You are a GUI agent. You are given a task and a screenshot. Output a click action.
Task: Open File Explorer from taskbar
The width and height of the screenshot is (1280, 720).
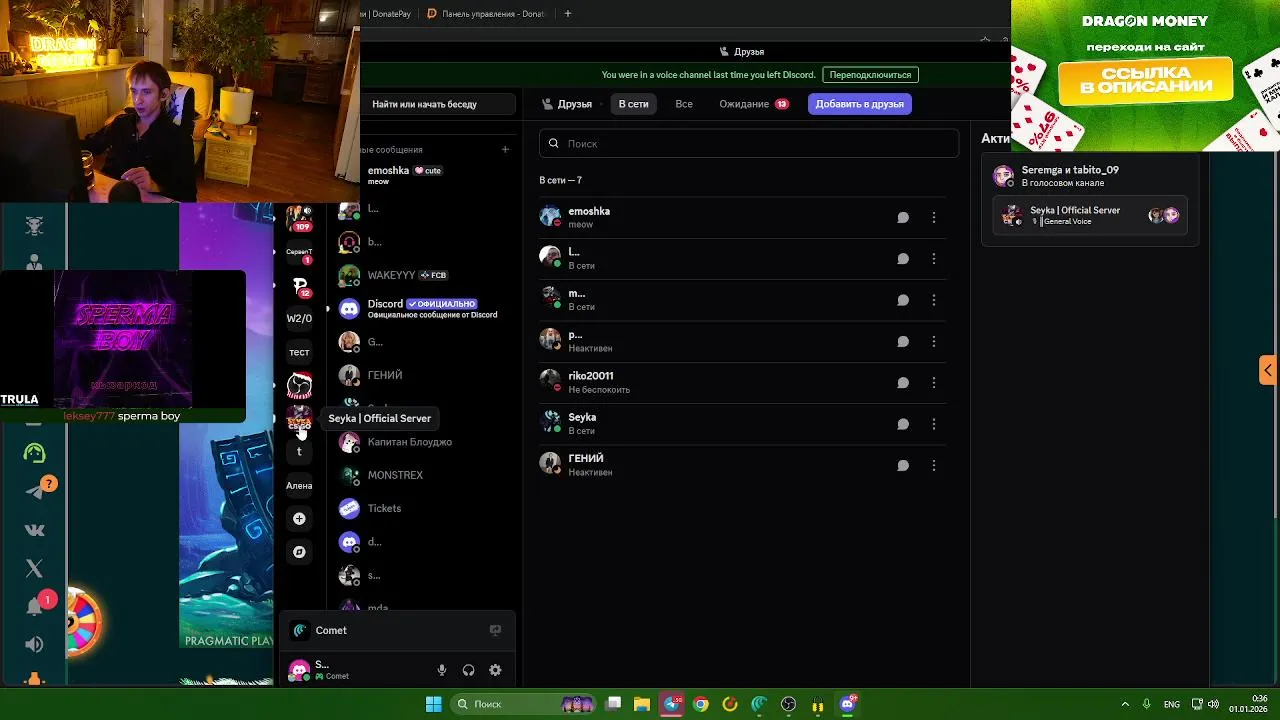(642, 704)
